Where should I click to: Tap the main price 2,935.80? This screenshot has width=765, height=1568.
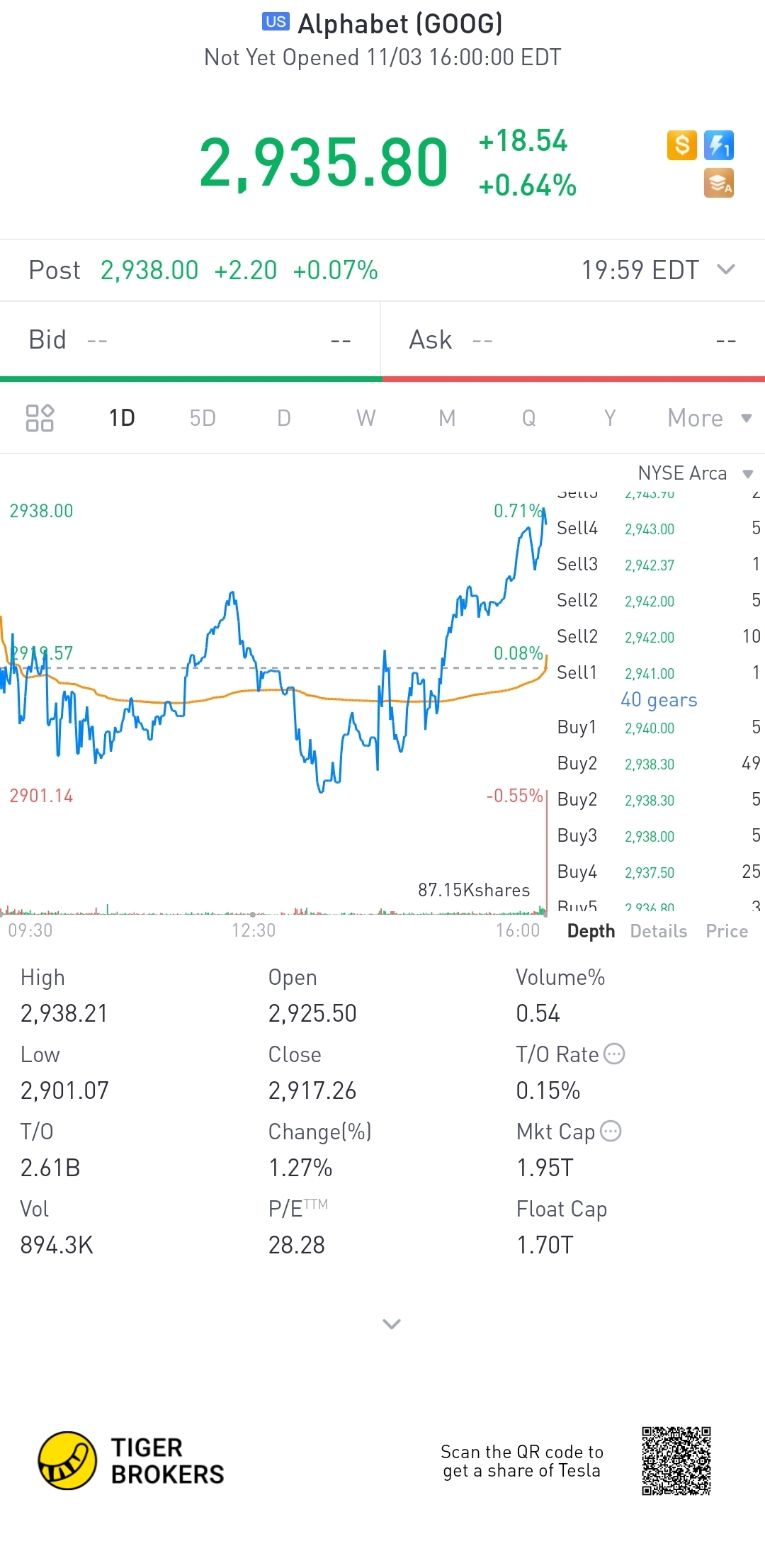pyautogui.click(x=324, y=164)
